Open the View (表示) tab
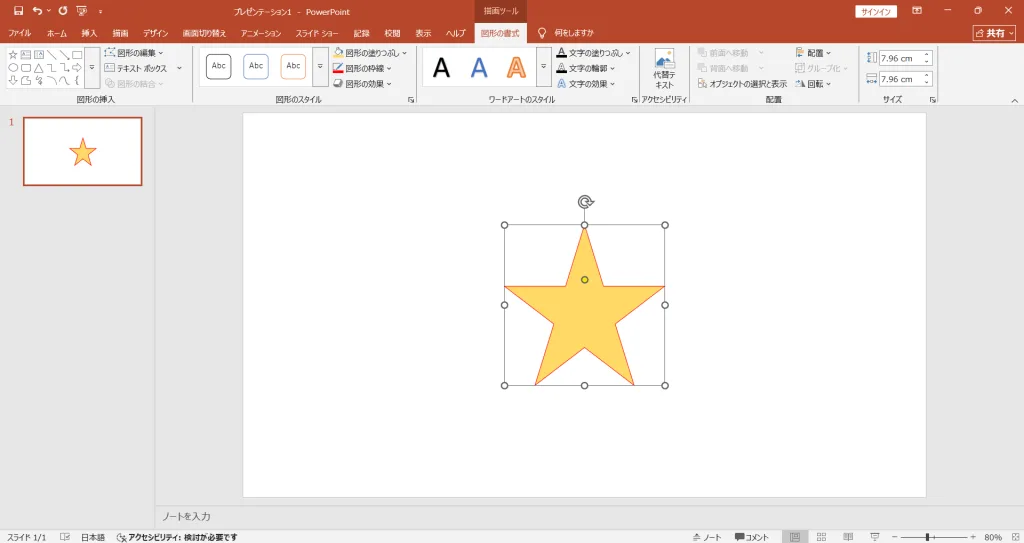This screenshot has width=1024, height=543. pos(423,33)
